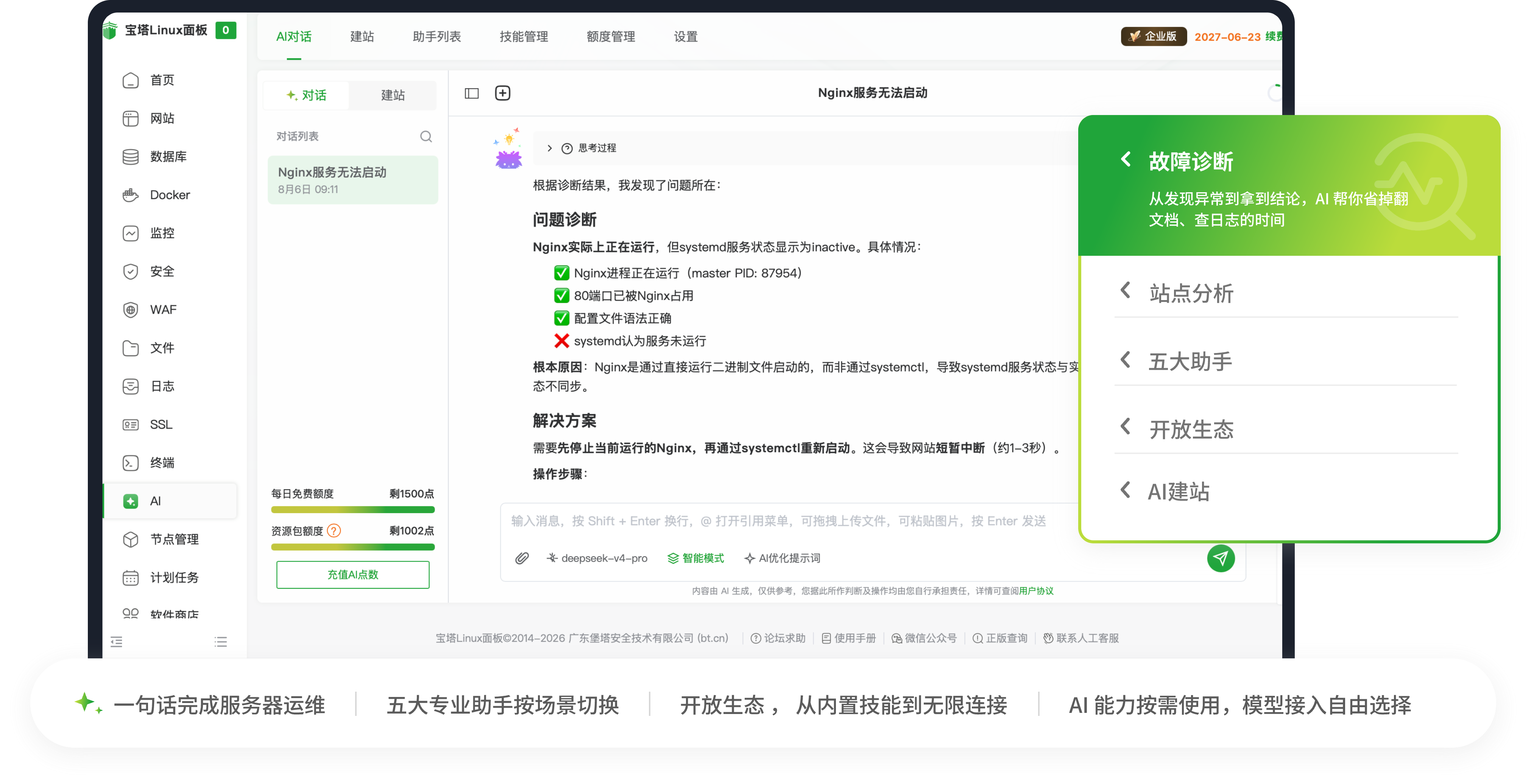Open the 数据库 database icon in sidebar
This screenshot has height=784, width=1531.
tap(130, 157)
